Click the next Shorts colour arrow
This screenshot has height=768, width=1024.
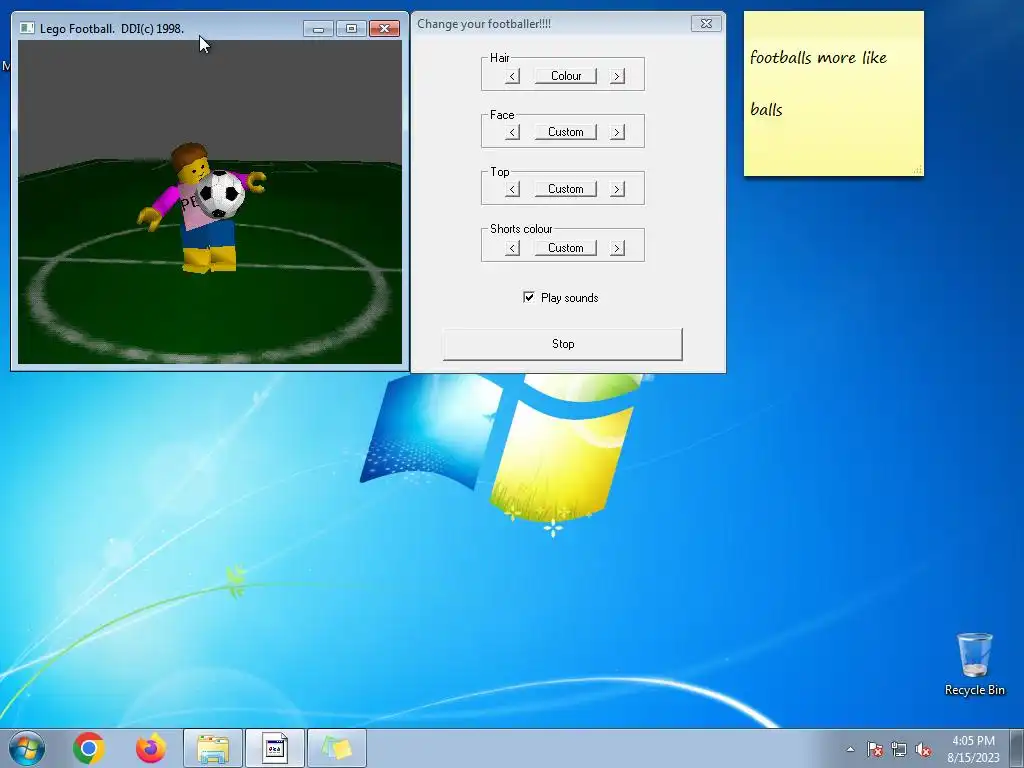[x=617, y=248]
